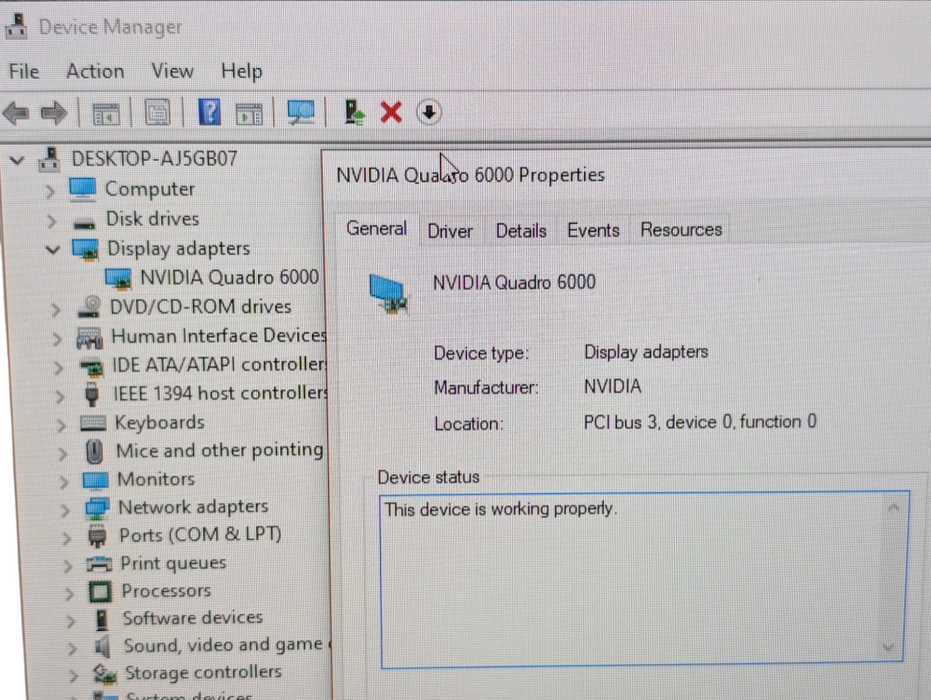Expand the Keyboards chevron

tap(61, 425)
